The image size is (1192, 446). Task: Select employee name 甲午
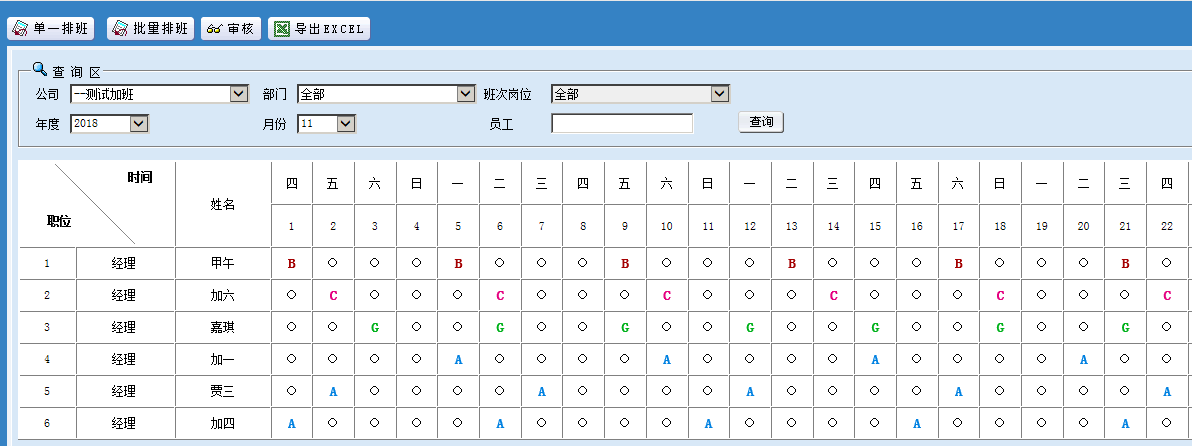(x=223, y=263)
